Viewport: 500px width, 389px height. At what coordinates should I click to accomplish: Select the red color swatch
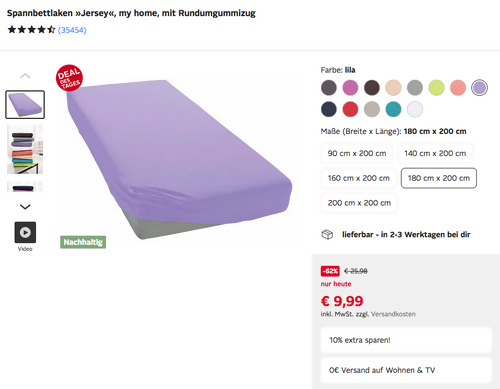pyautogui.click(x=350, y=109)
